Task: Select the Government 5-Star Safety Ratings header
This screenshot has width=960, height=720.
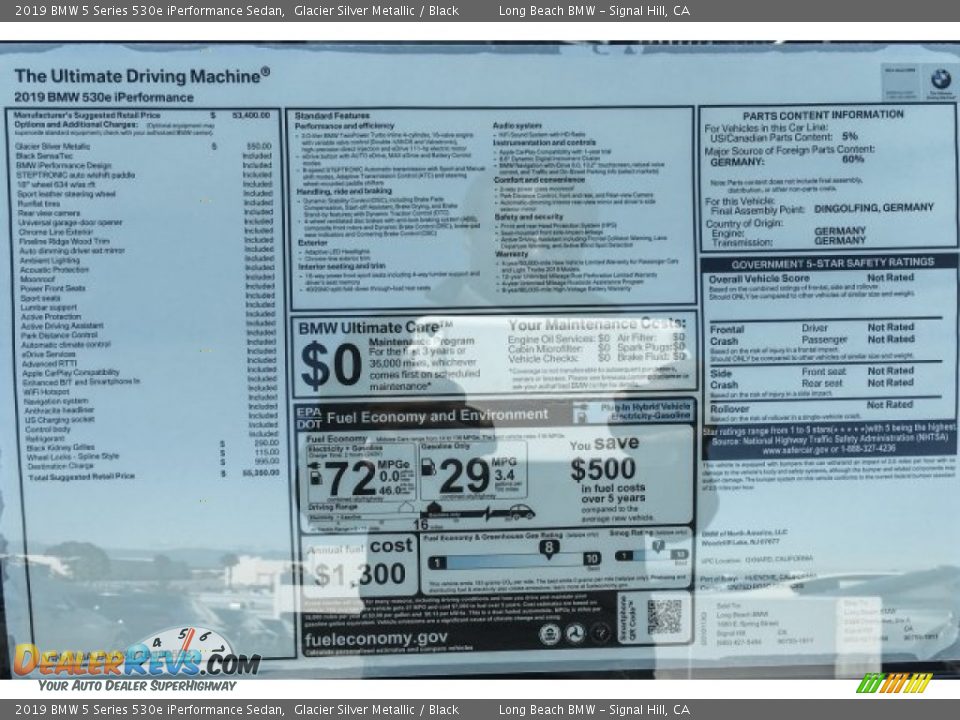Action: [827, 262]
